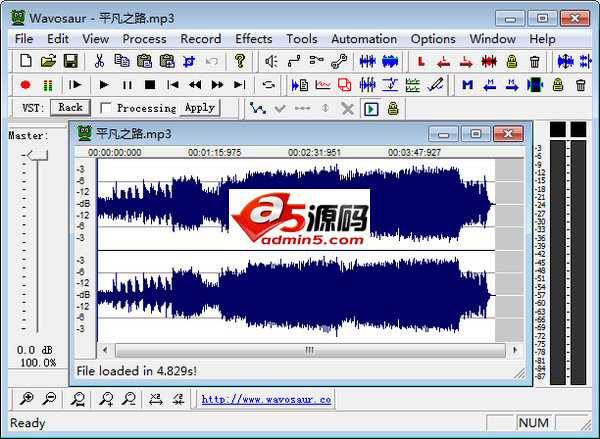Fast forward using the double right arrow button
The height and width of the screenshot is (439, 600).
coord(217,85)
